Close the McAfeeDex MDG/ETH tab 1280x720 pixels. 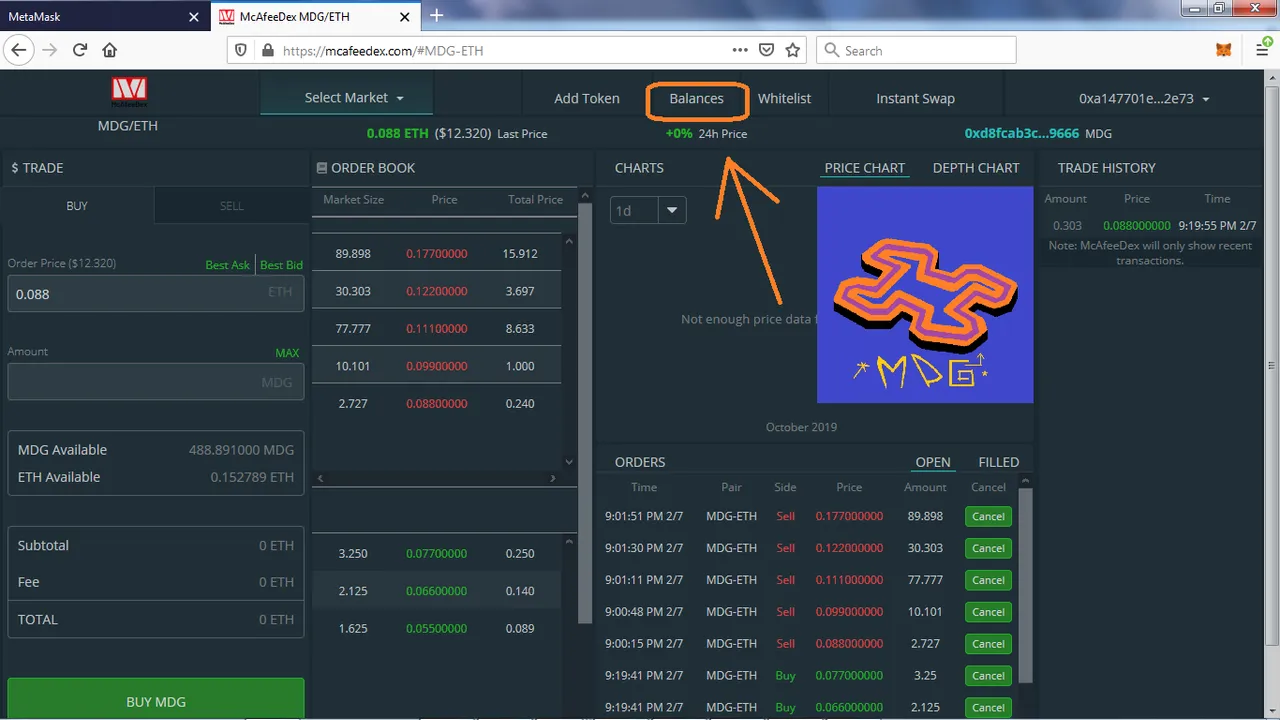pyautogui.click(x=407, y=17)
